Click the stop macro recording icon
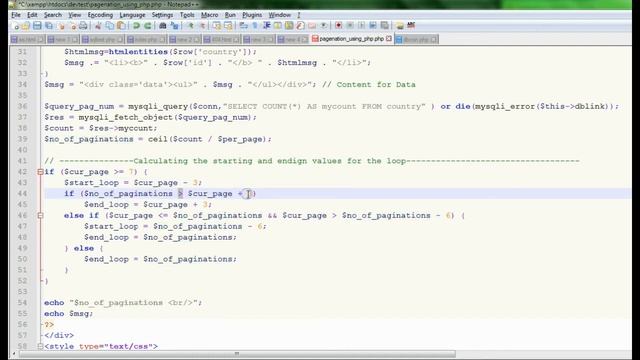Screen dimensions: 640x360 [350, 26]
